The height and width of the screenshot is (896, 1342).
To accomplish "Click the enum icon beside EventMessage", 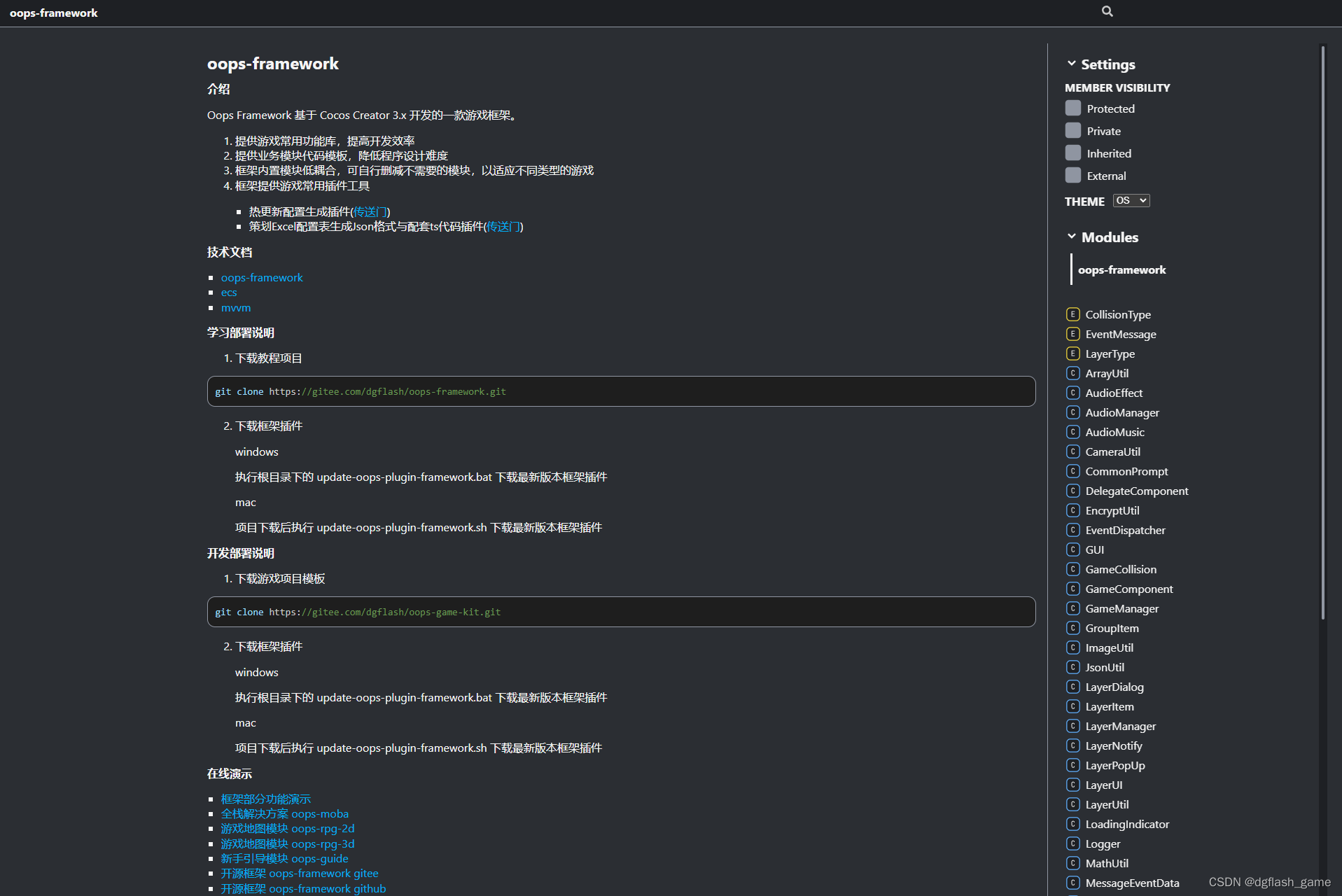I will pos(1073,334).
